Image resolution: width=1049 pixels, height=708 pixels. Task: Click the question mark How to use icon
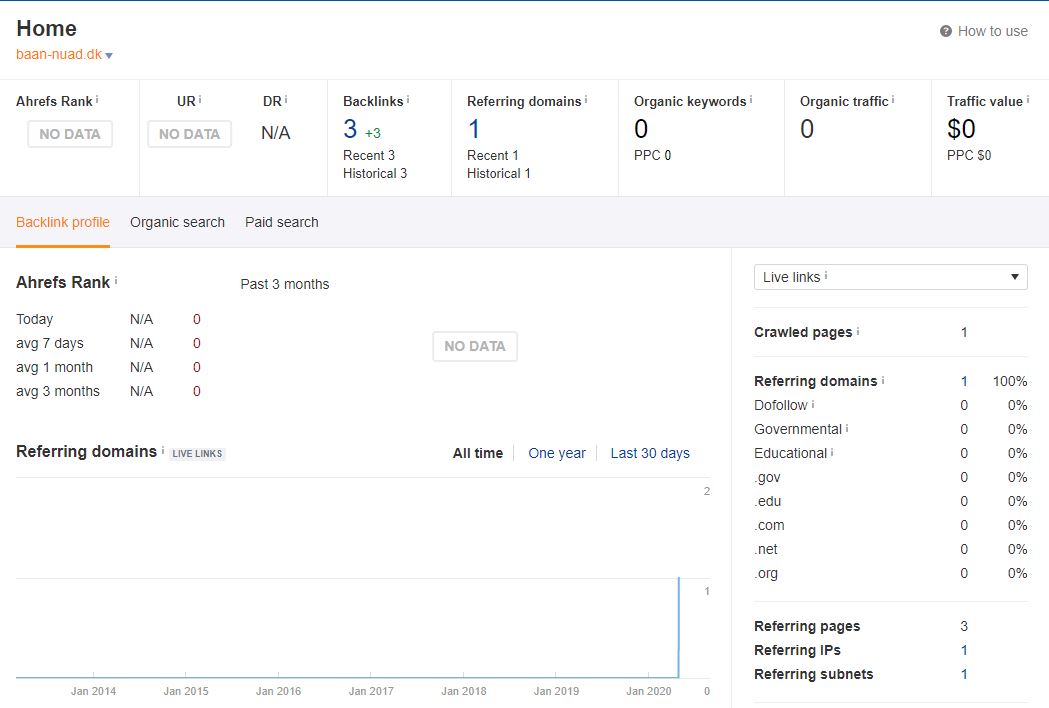coord(946,31)
